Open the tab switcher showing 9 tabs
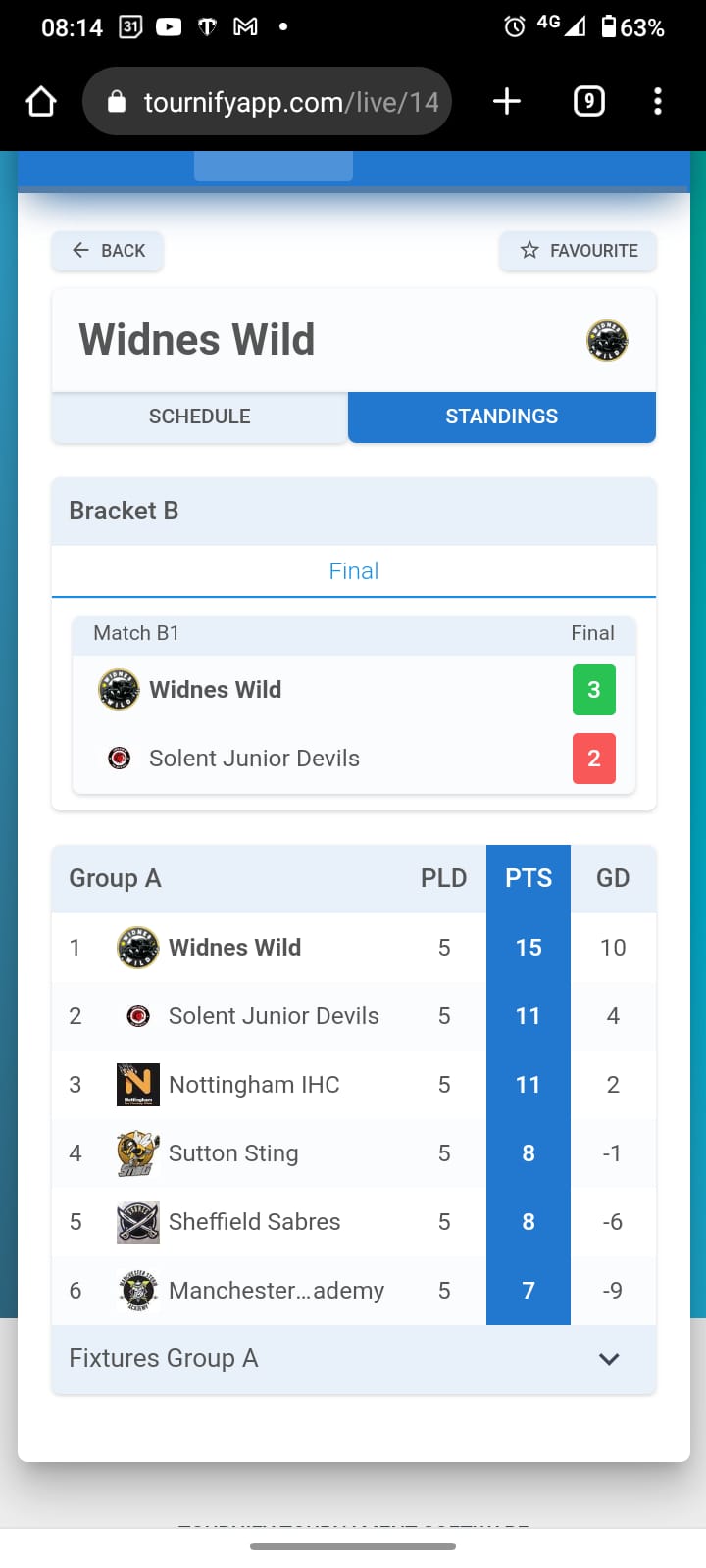 pos(588,101)
